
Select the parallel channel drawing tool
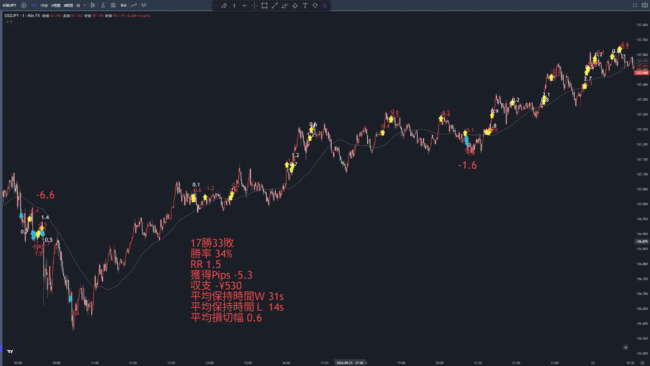coord(285,5)
